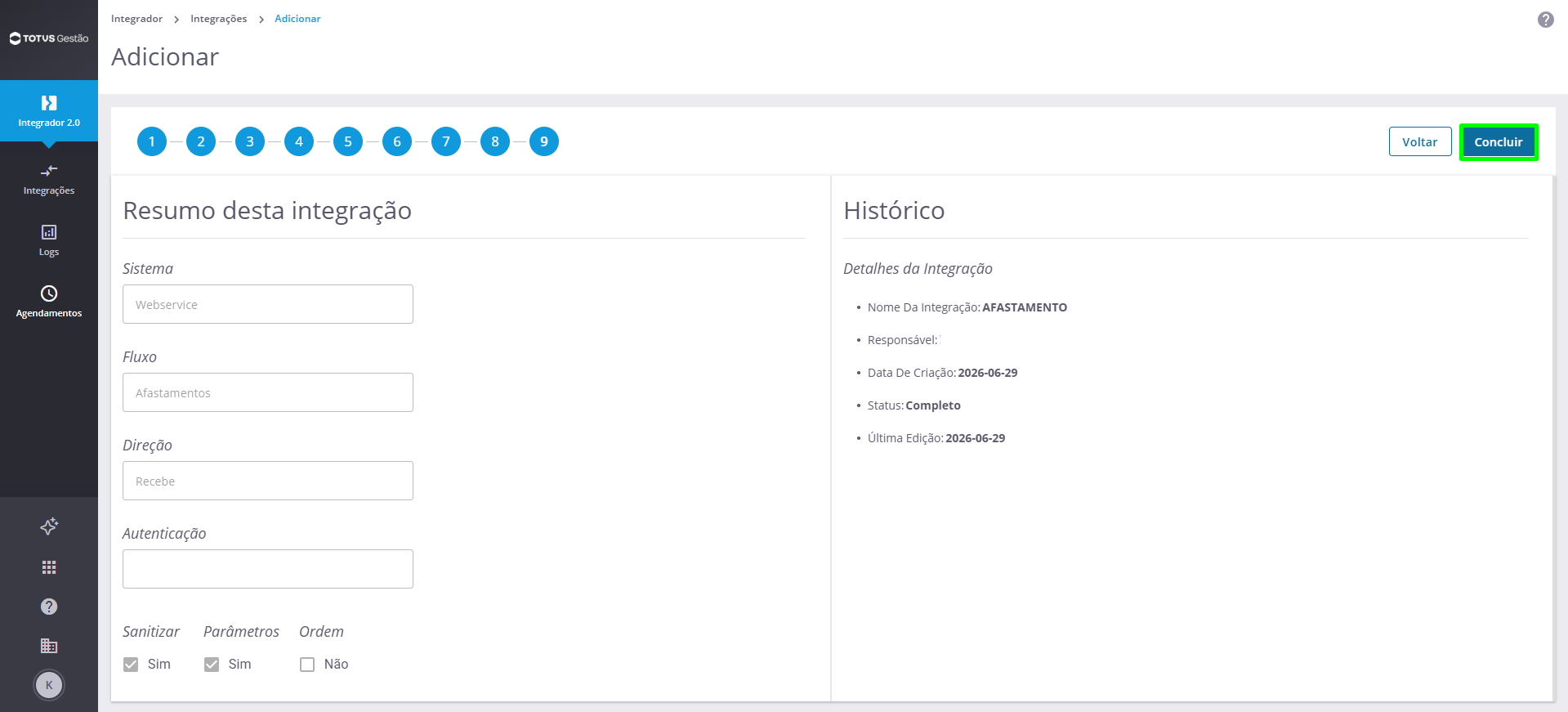Viewport: 1568px width, 712px height.
Task: Go to wizard step 3
Action: (250, 141)
